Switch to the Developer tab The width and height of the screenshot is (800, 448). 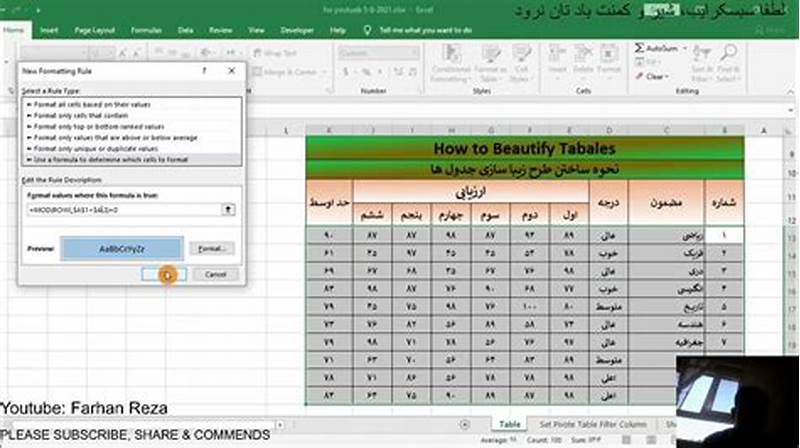pyautogui.click(x=297, y=30)
